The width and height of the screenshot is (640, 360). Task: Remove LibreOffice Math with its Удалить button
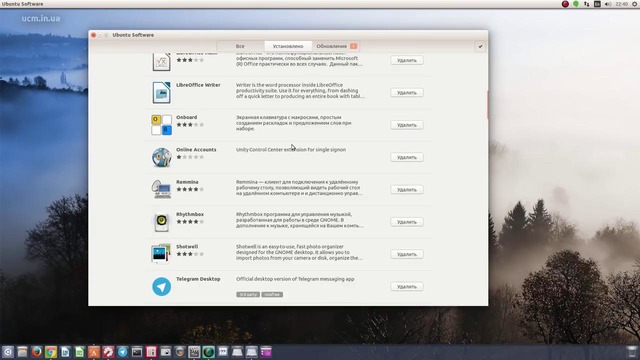pos(407,60)
